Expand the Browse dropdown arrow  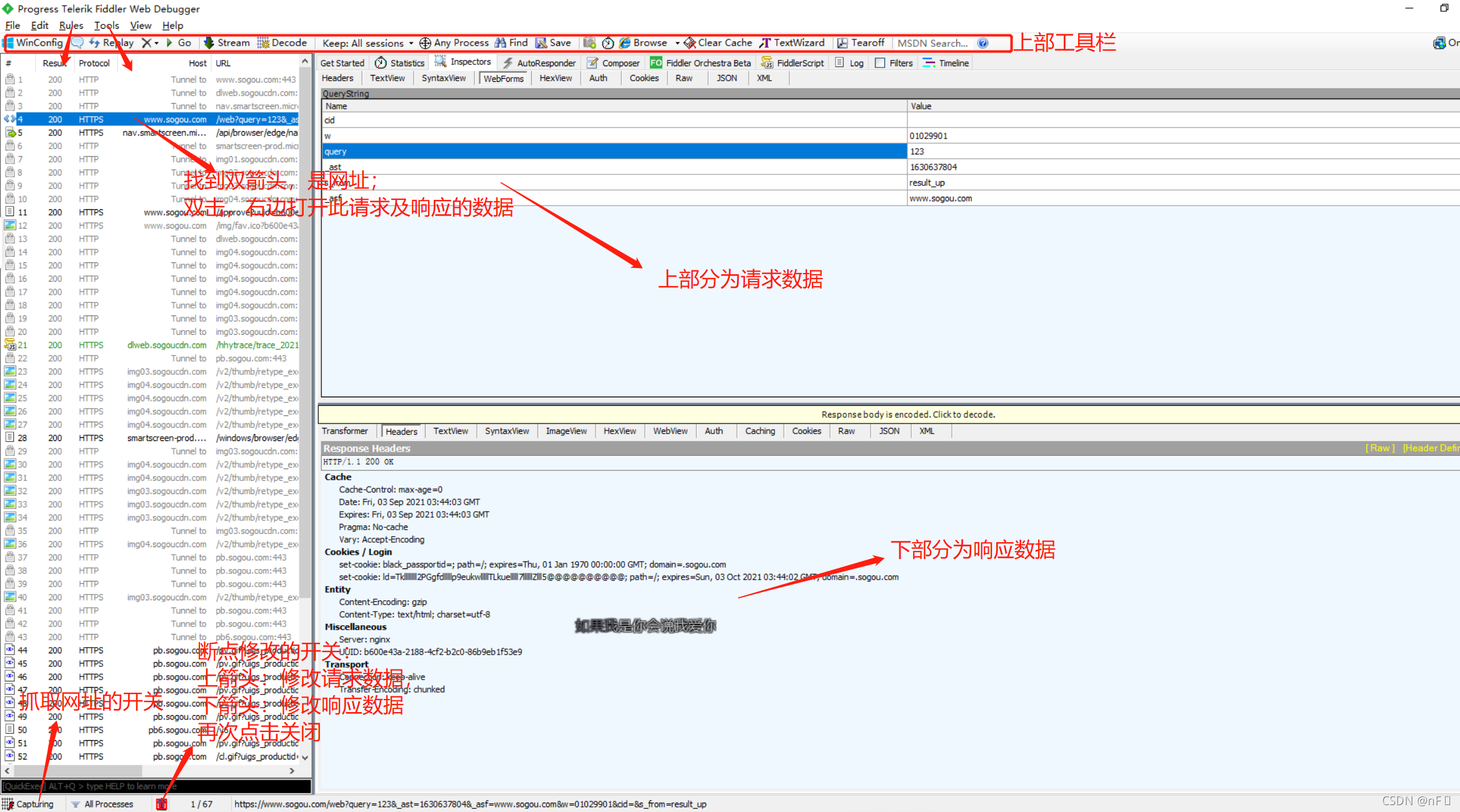click(677, 43)
